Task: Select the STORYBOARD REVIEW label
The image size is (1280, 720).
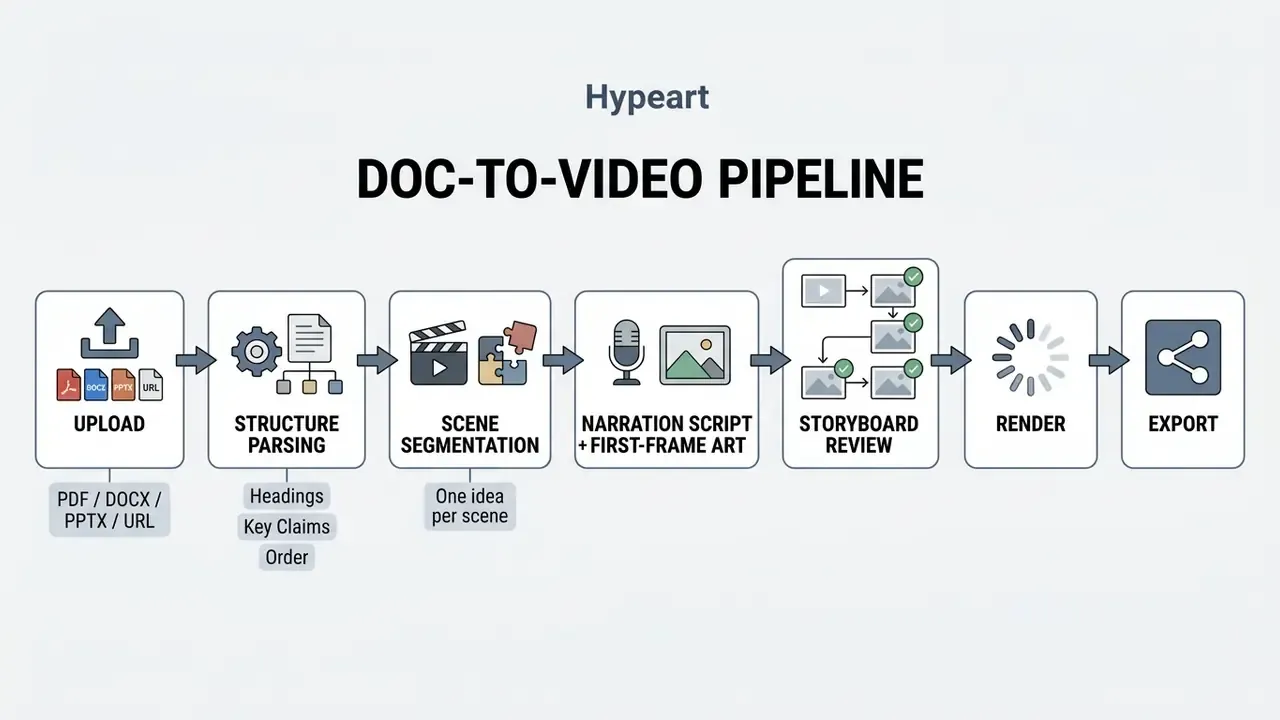Action: (x=859, y=434)
